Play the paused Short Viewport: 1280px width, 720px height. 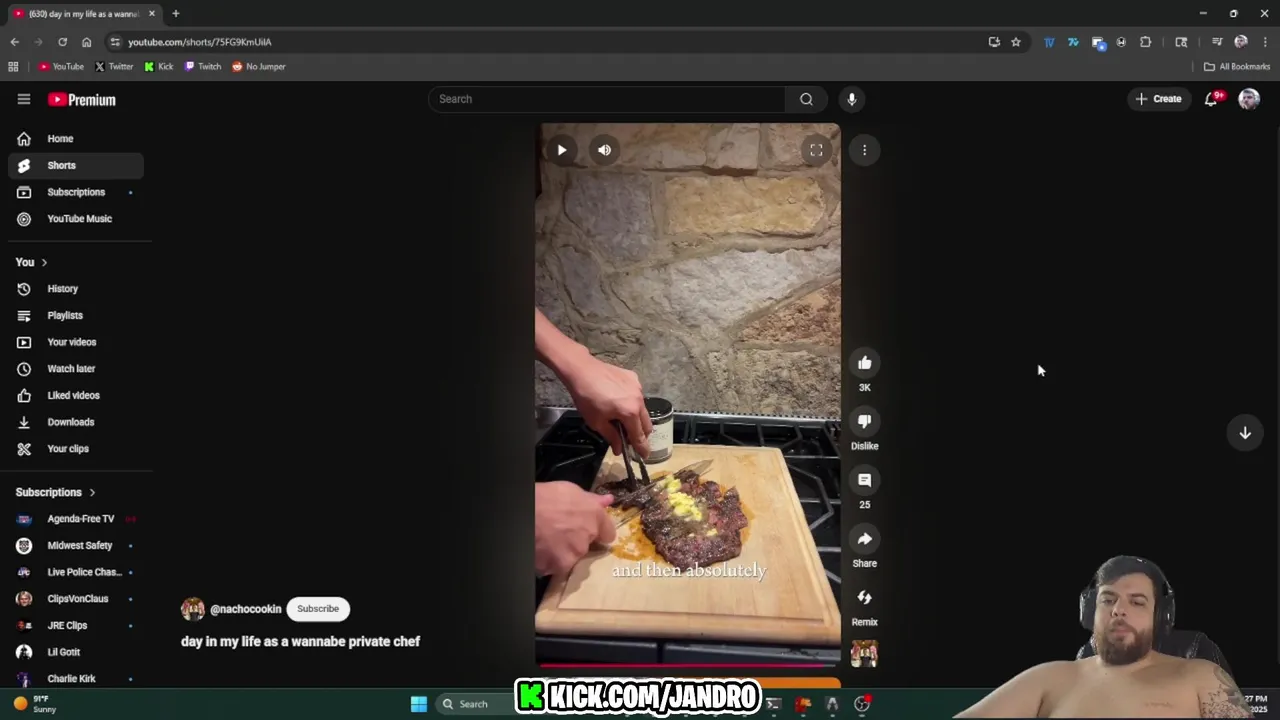pyautogui.click(x=562, y=150)
